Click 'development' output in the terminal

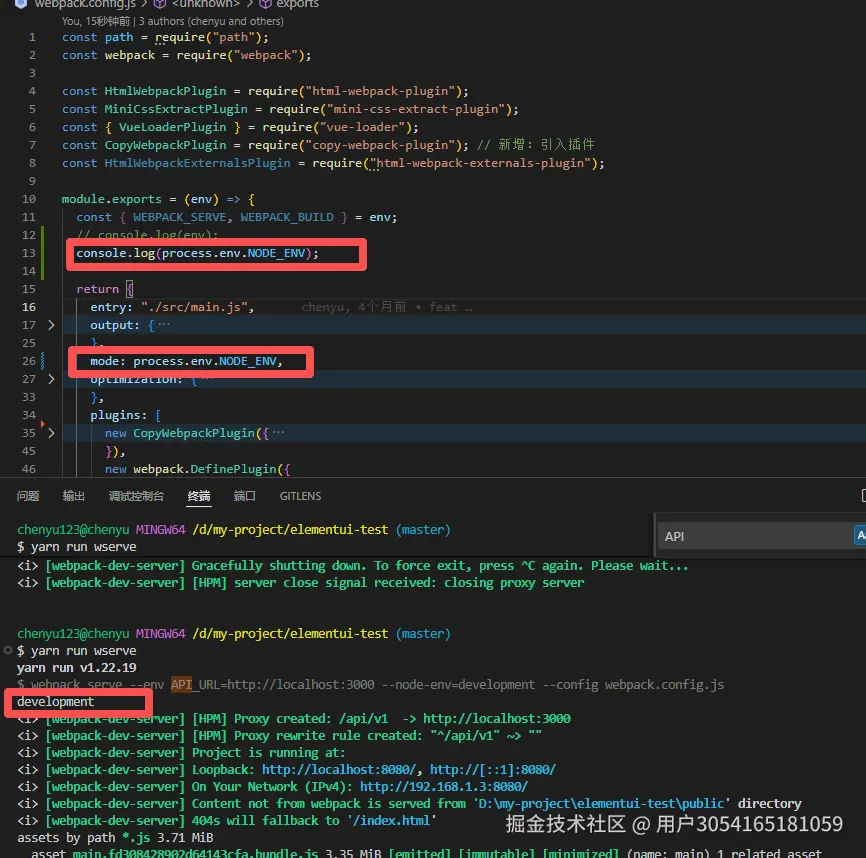(55, 701)
